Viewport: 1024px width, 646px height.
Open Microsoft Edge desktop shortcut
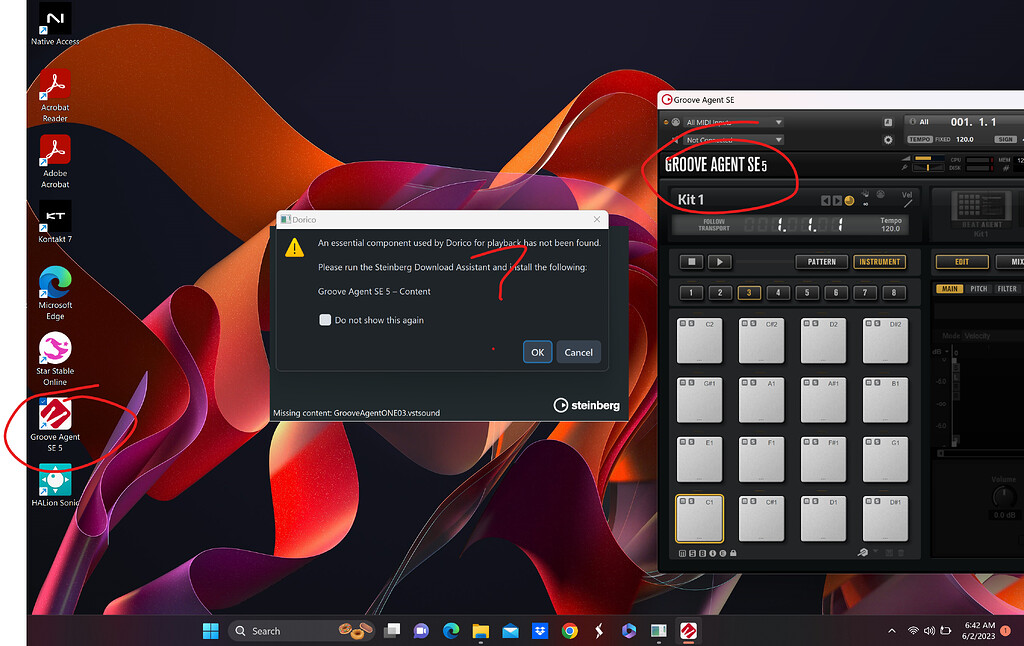click(55, 293)
